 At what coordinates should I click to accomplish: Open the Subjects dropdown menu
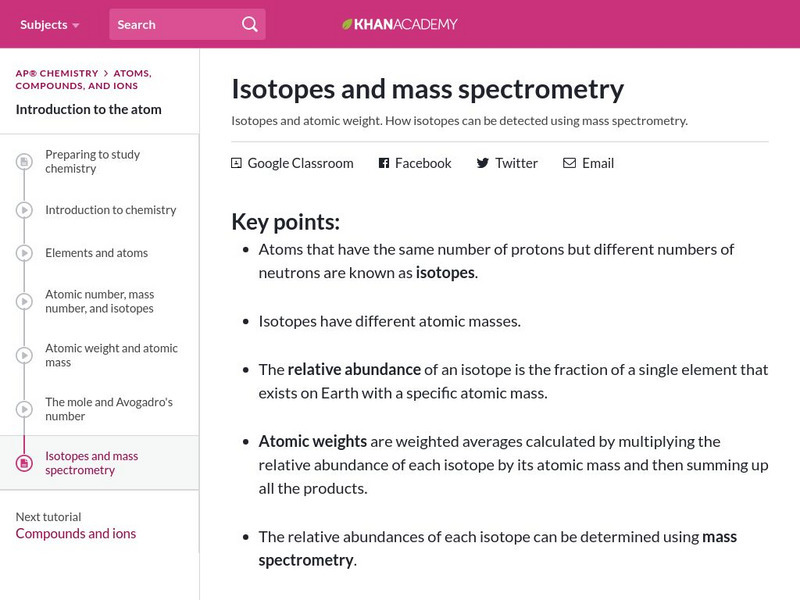(x=50, y=24)
